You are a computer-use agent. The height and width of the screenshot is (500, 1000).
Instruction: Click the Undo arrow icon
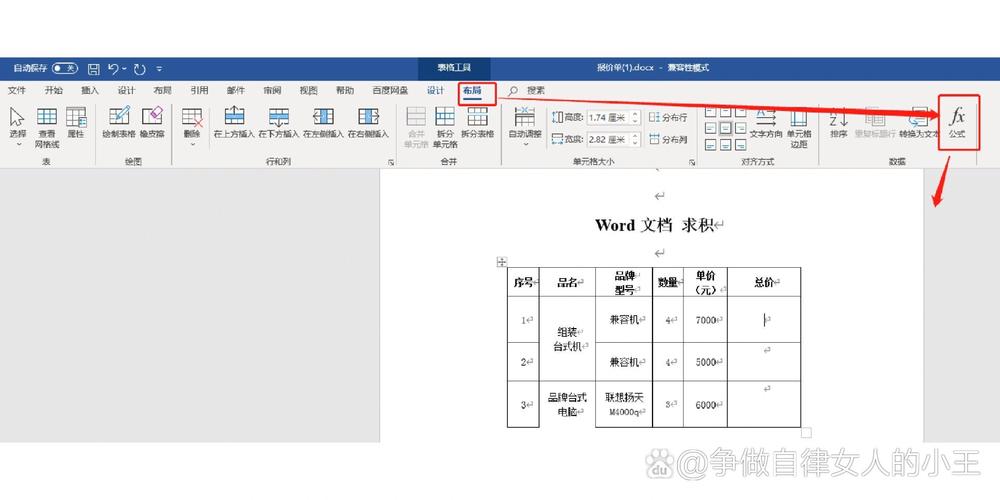114,68
